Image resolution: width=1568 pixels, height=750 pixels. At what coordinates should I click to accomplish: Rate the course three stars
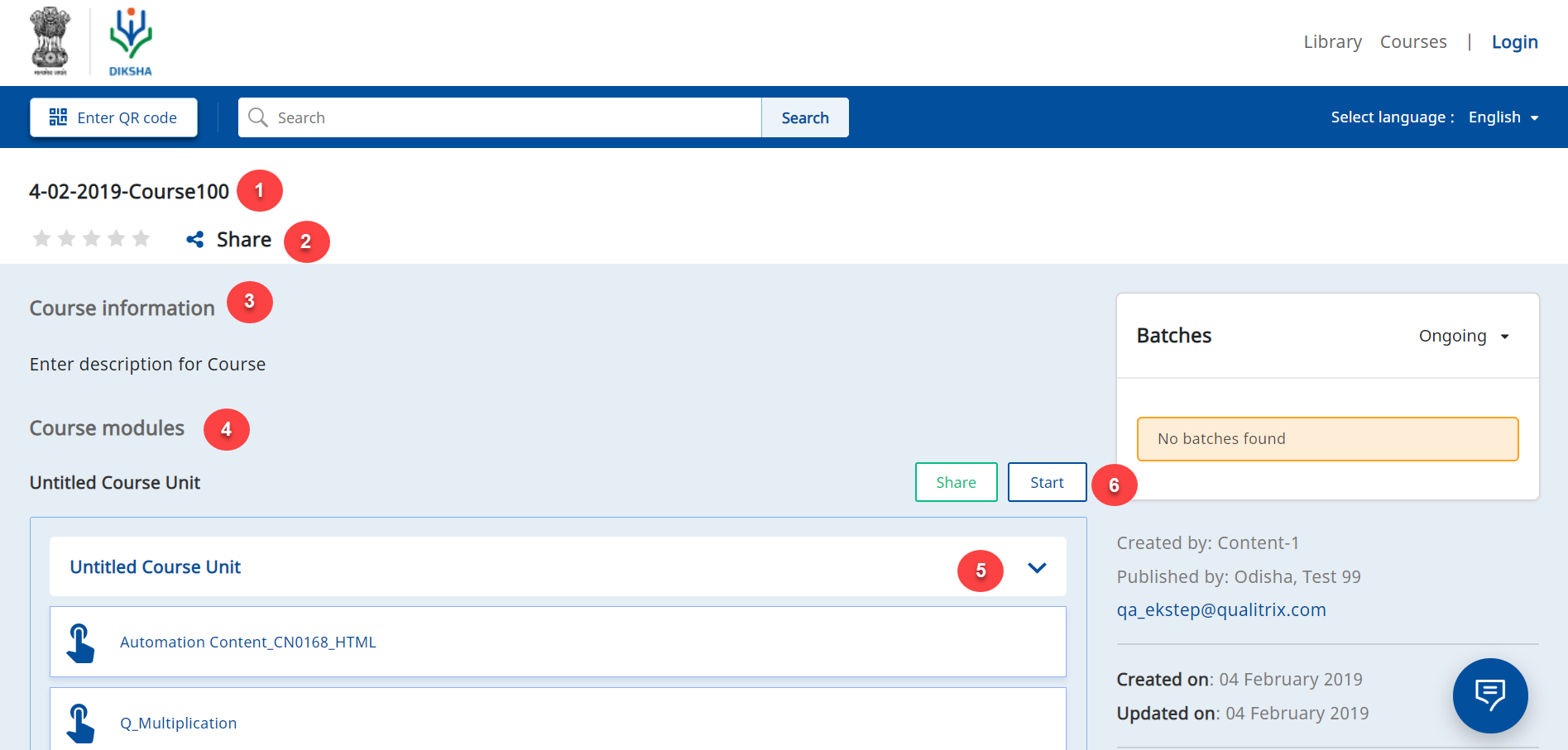pos(92,239)
